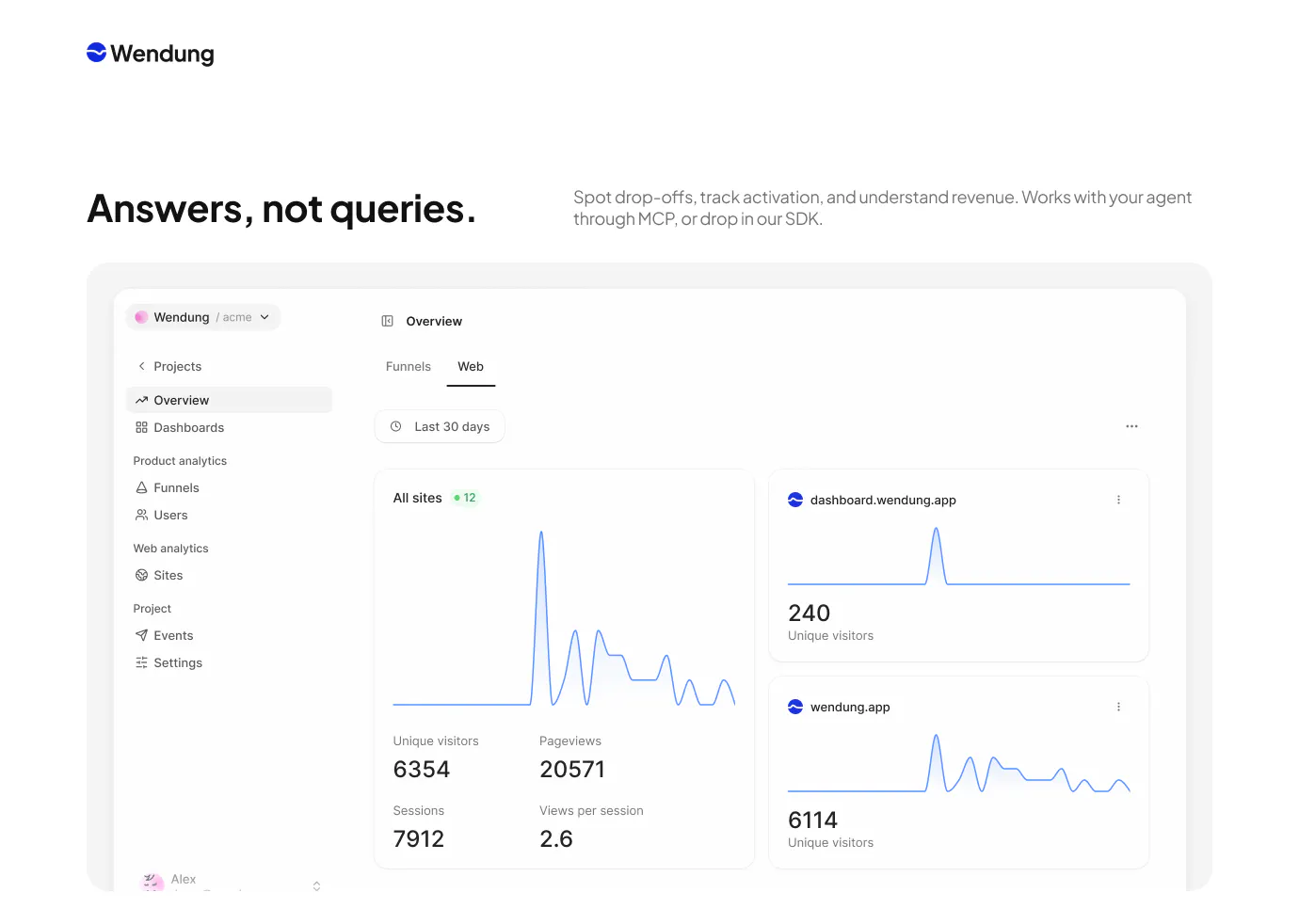Click the paper-plane icon beside Events
Screen dimensions: 1299x924
141,635
